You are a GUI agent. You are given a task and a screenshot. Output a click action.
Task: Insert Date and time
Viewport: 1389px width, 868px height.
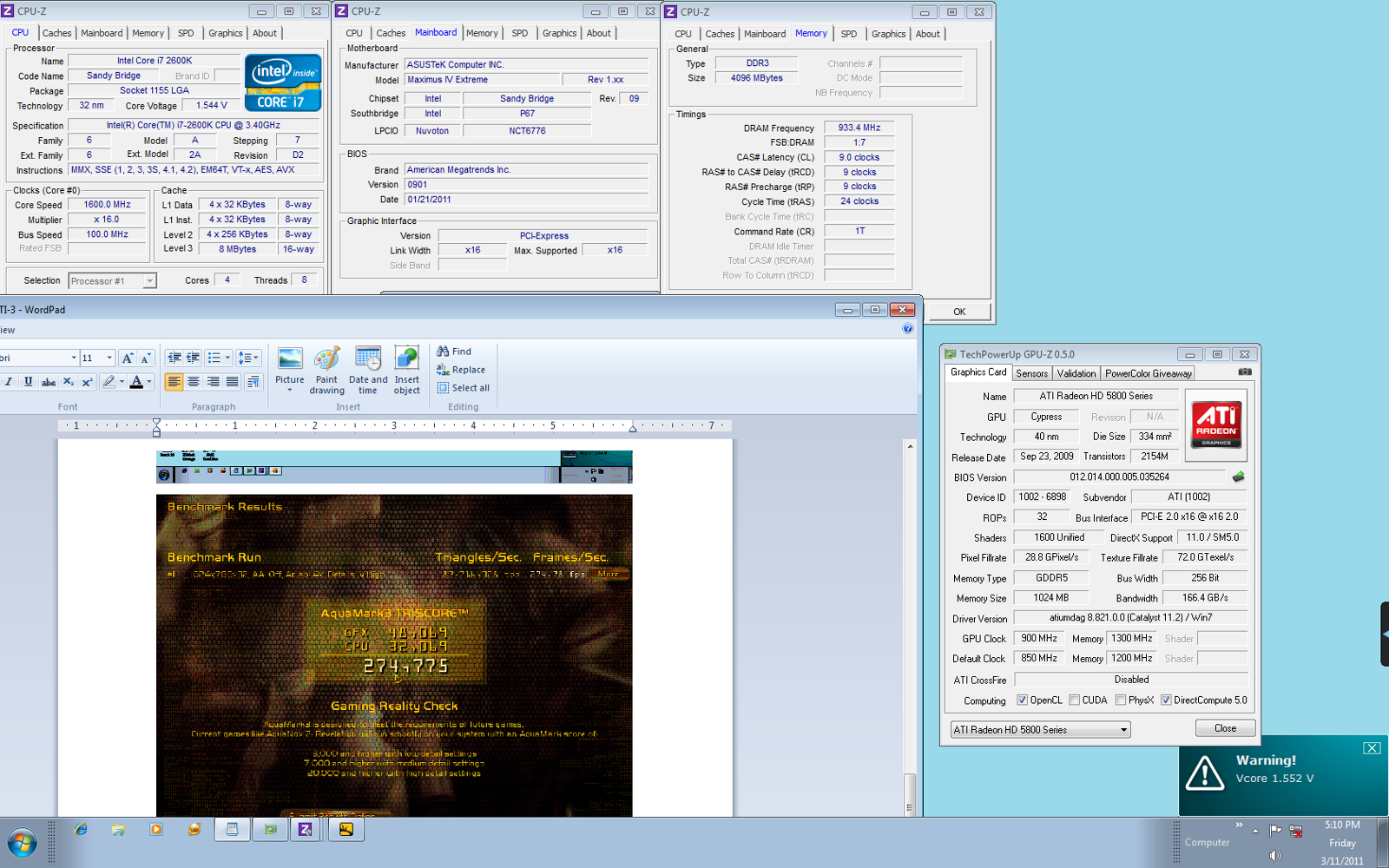tap(368, 371)
